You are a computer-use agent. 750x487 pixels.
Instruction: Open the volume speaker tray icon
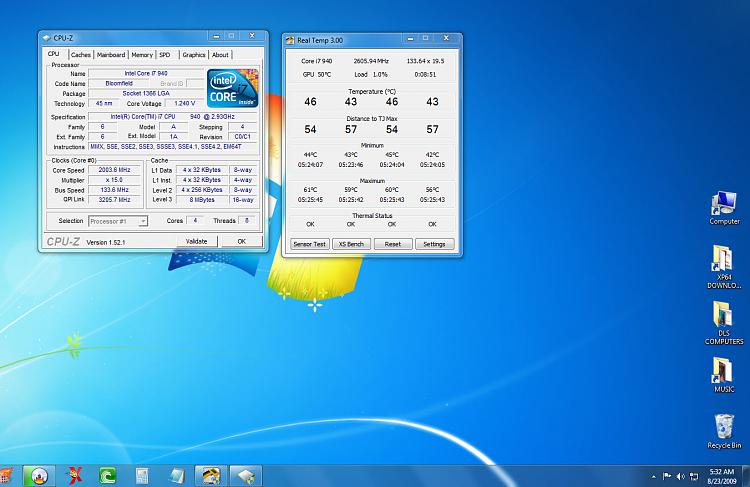[681, 476]
